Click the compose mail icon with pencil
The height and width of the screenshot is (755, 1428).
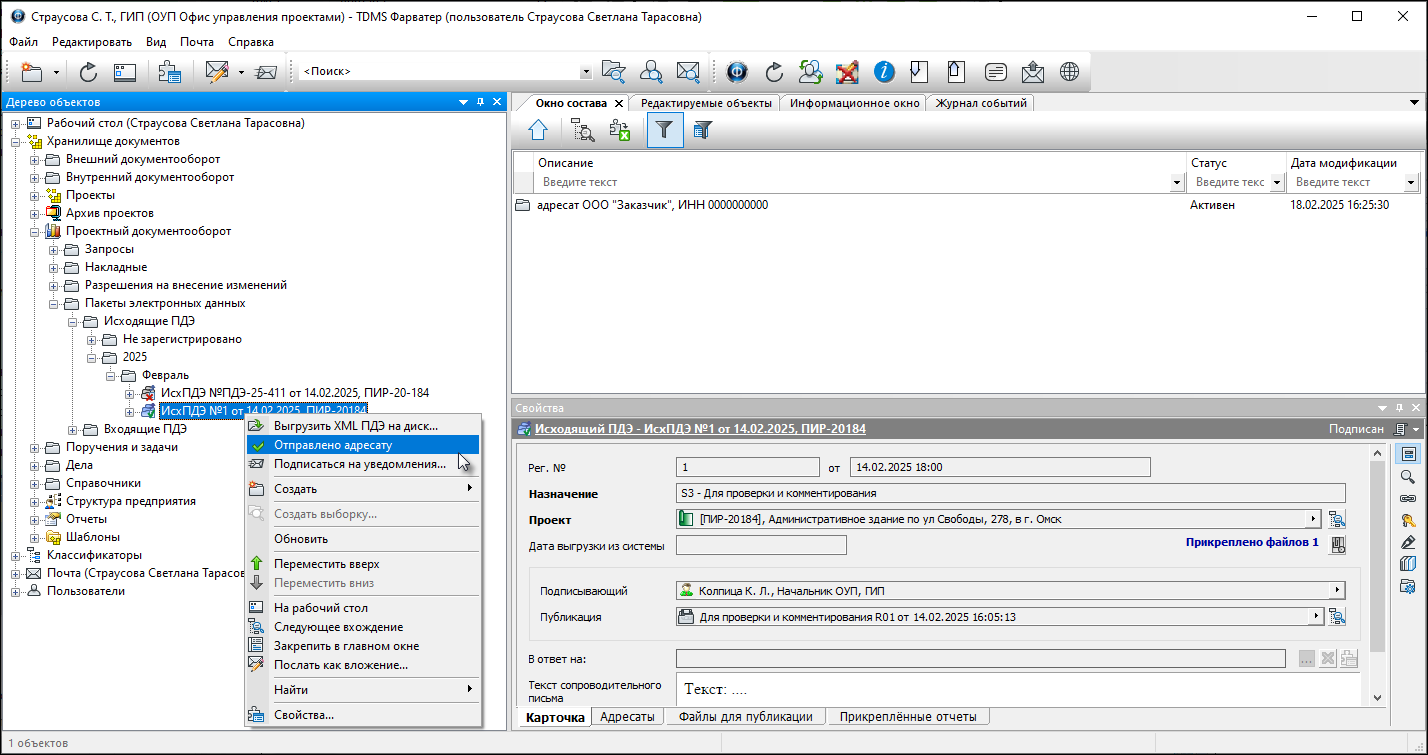click(x=217, y=72)
